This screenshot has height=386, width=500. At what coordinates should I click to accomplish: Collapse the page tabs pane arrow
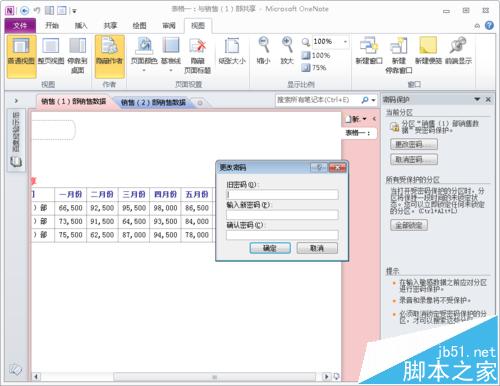[374, 119]
